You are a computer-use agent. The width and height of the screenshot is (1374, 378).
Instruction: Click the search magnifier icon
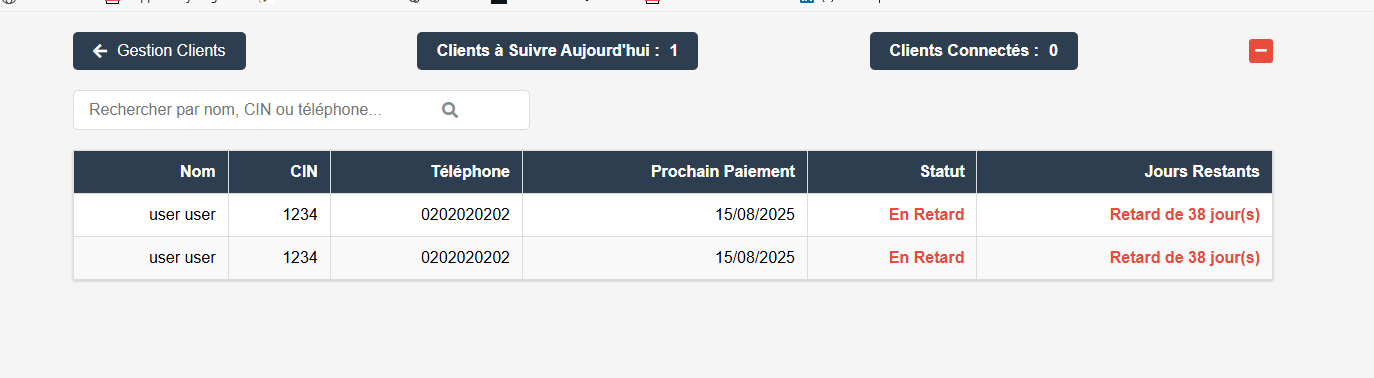450,110
